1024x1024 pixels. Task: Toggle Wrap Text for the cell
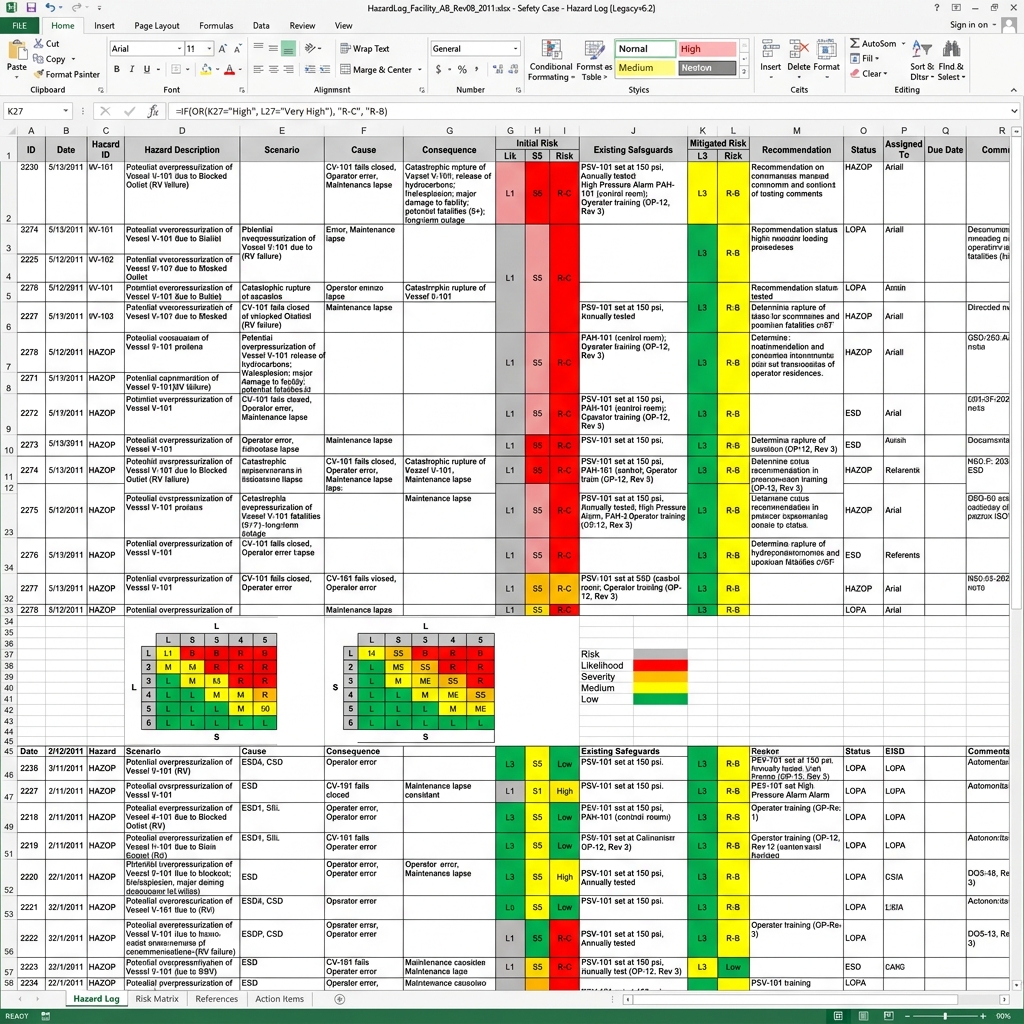[364, 48]
